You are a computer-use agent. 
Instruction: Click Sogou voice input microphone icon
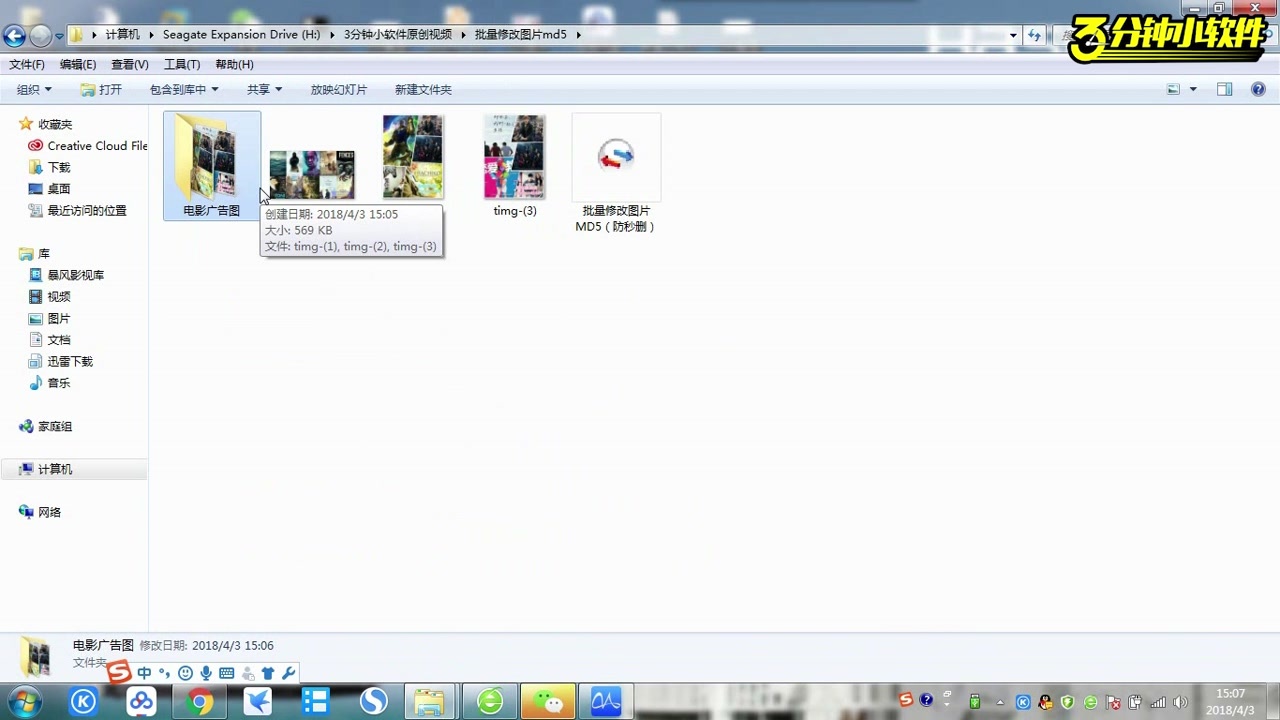click(206, 673)
